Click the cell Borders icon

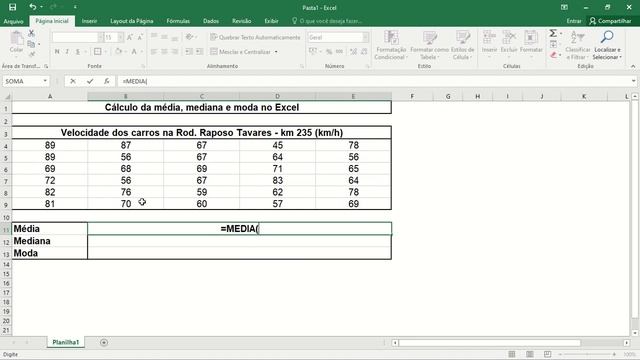click(x=98, y=51)
